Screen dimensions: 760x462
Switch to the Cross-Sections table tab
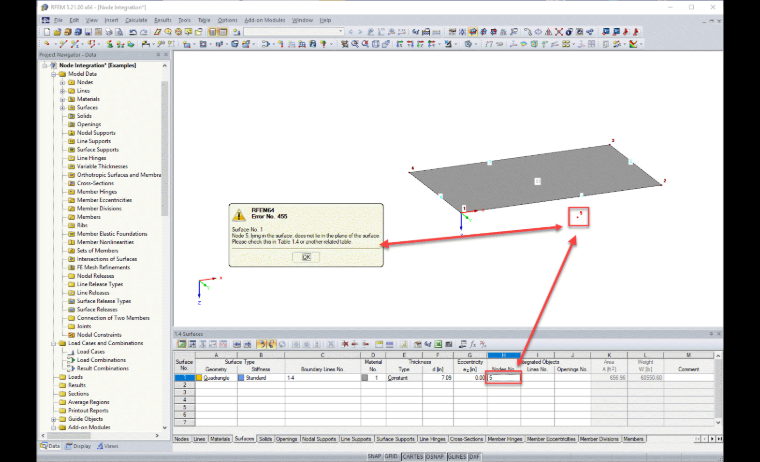pos(466,439)
